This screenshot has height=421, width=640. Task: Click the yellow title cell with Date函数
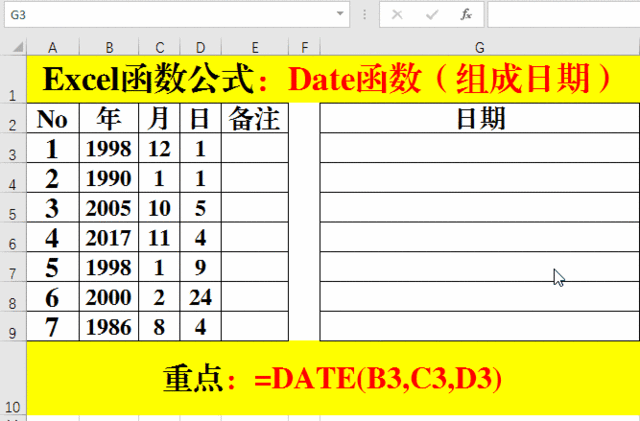(332, 79)
